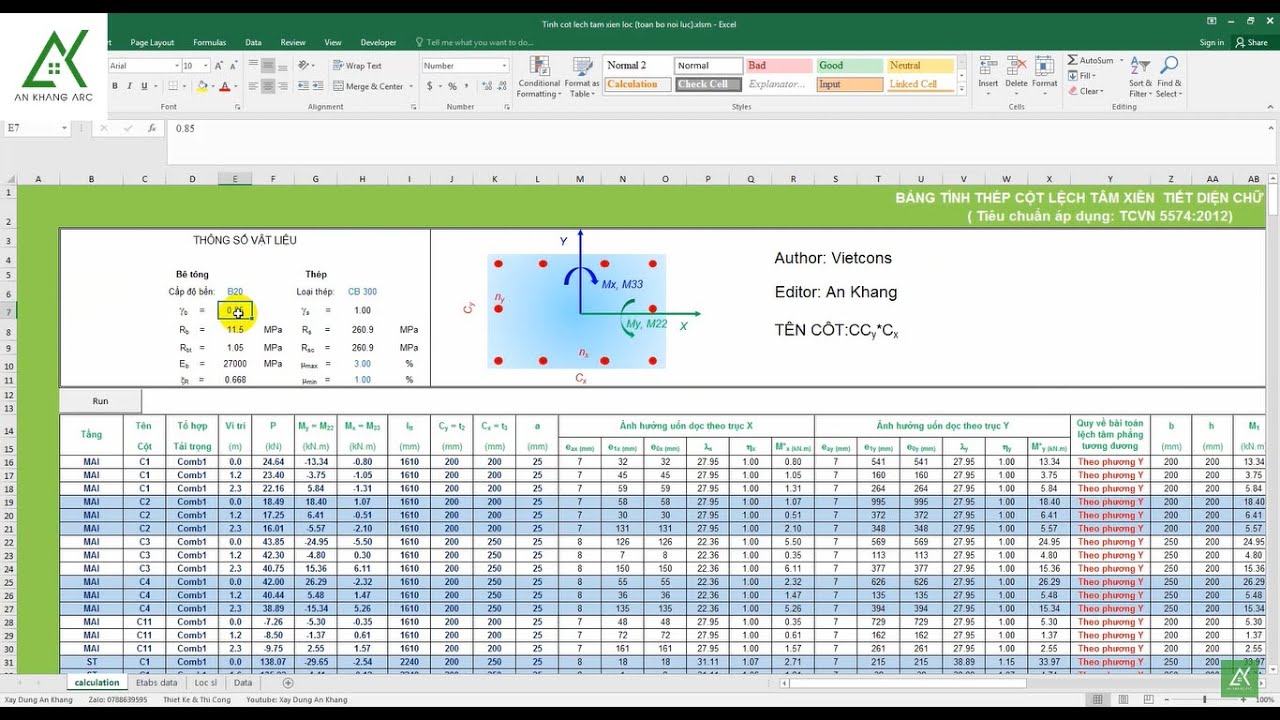Expand the Name Box dropdown

tap(64, 128)
